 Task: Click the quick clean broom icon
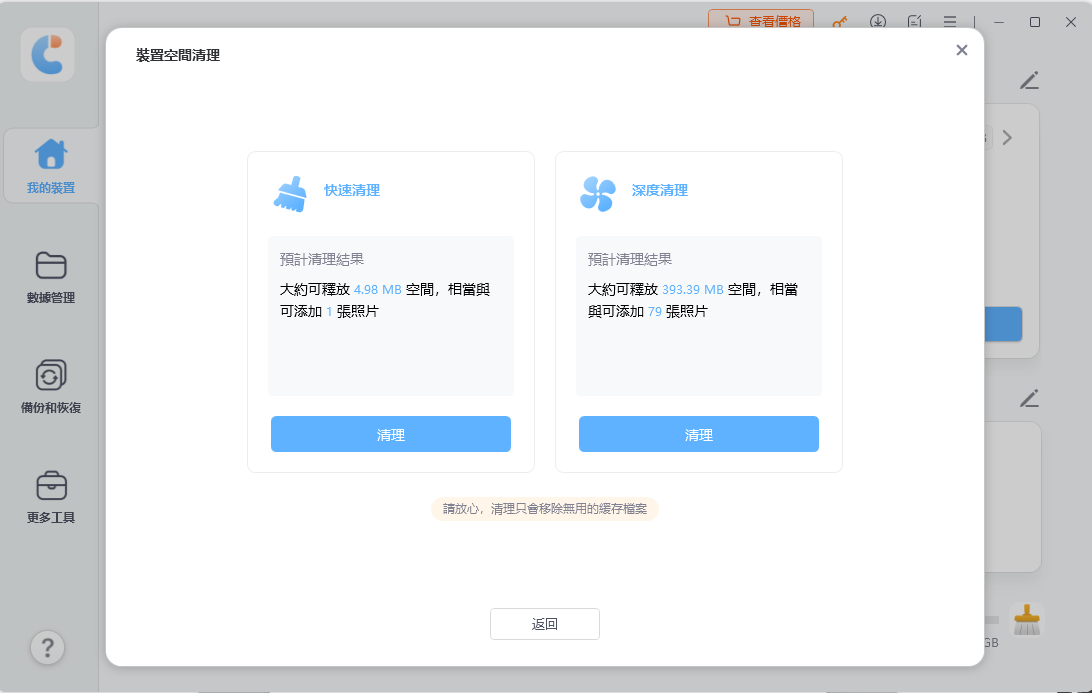point(290,194)
